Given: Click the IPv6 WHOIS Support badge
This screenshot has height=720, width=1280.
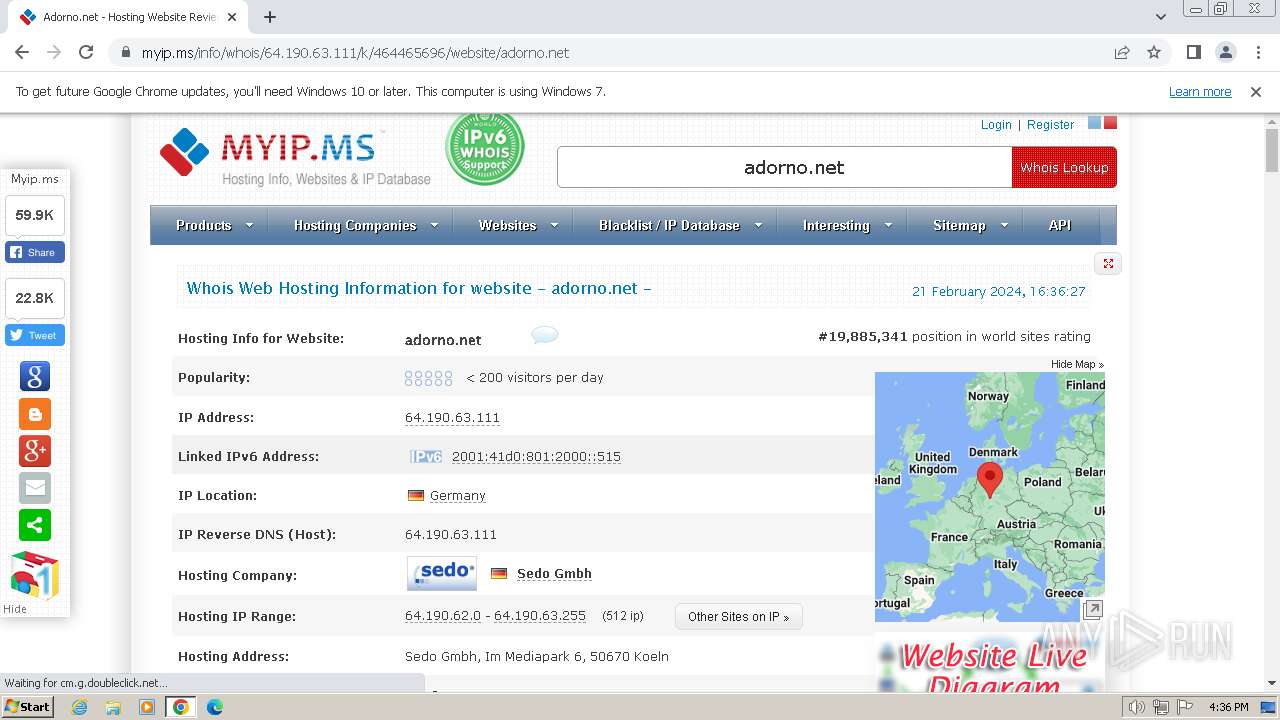Looking at the screenshot, I should 485,148.
